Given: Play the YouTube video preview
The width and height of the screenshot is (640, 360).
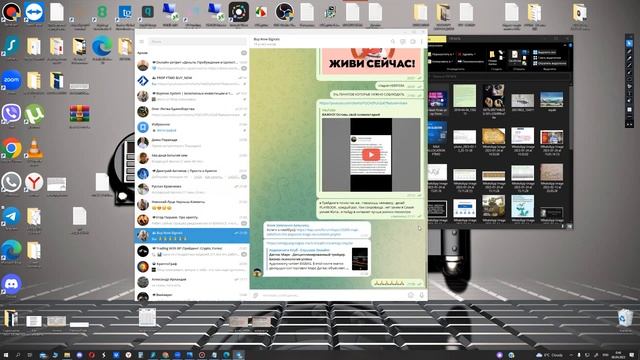Looking at the screenshot, I should (371, 155).
